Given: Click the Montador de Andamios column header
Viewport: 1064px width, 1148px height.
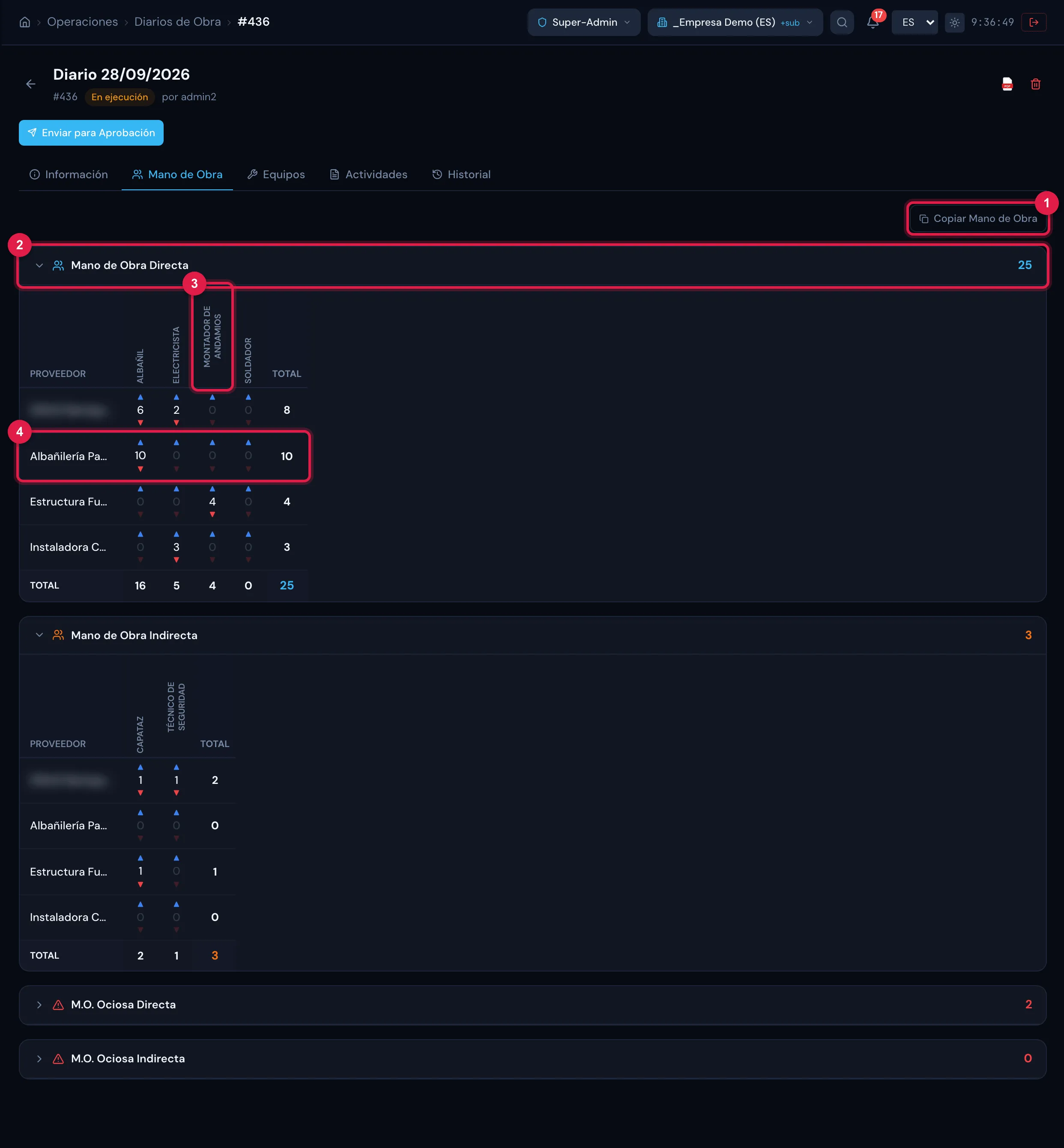Looking at the screenshot, I should tap(212, 336).
